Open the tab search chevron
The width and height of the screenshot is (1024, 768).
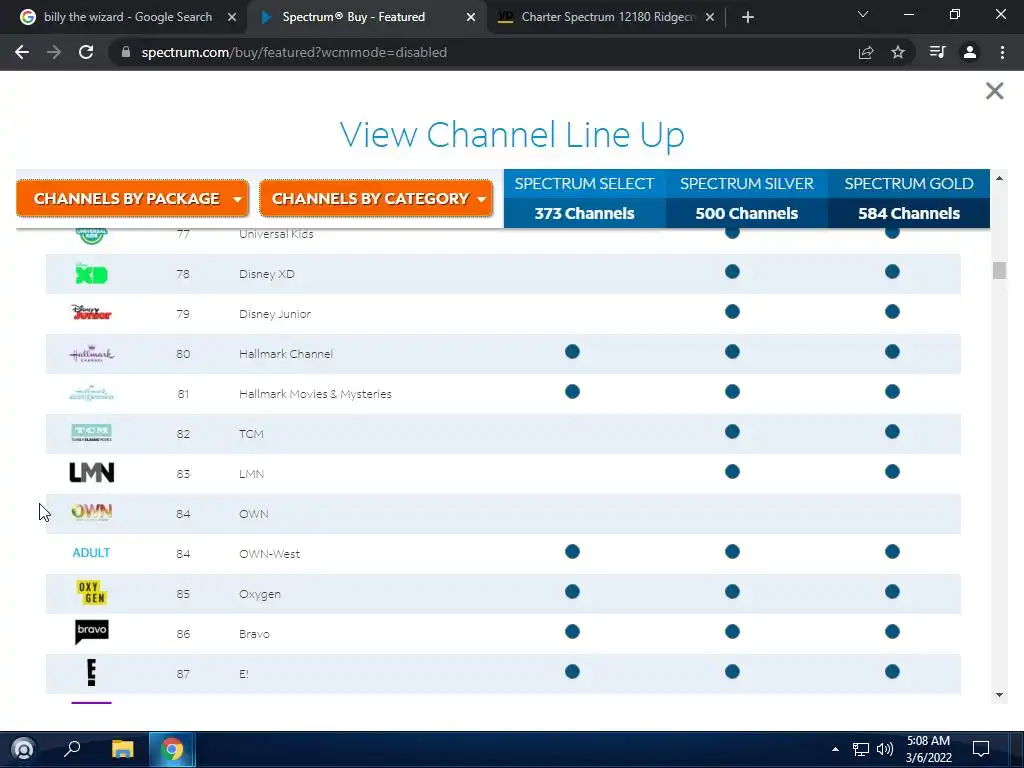(863, 14)
